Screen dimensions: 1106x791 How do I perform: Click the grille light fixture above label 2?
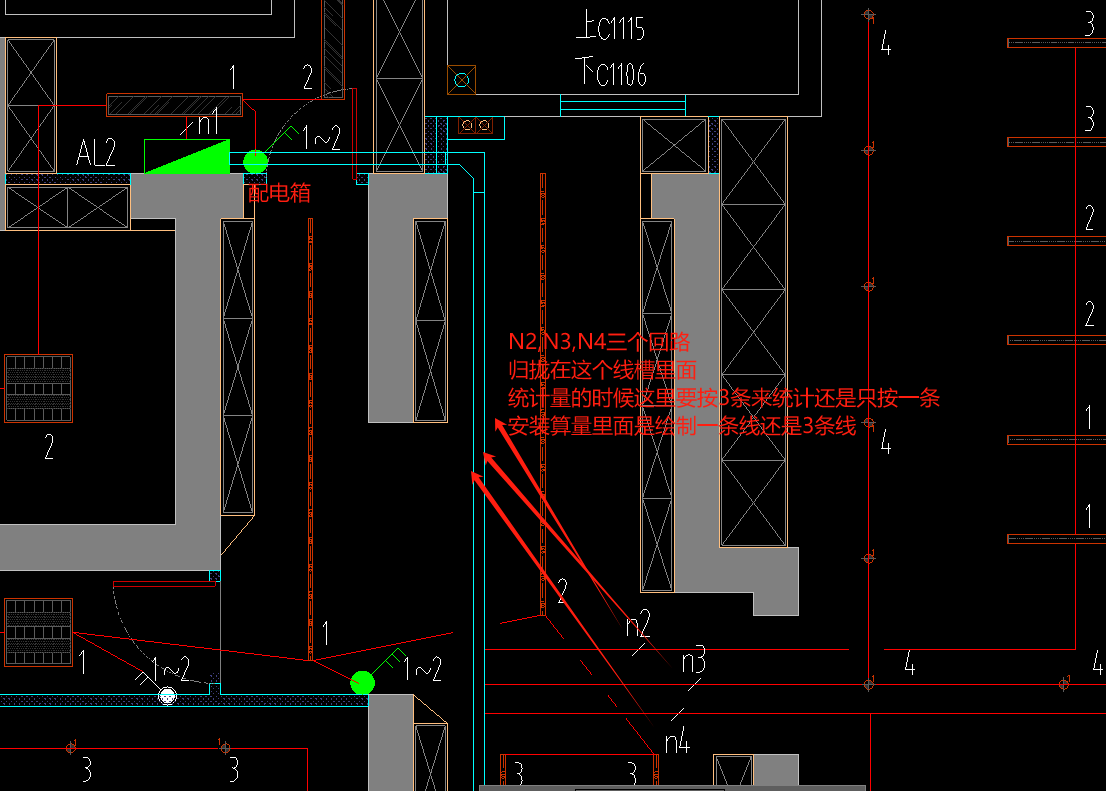coord(39,389)
